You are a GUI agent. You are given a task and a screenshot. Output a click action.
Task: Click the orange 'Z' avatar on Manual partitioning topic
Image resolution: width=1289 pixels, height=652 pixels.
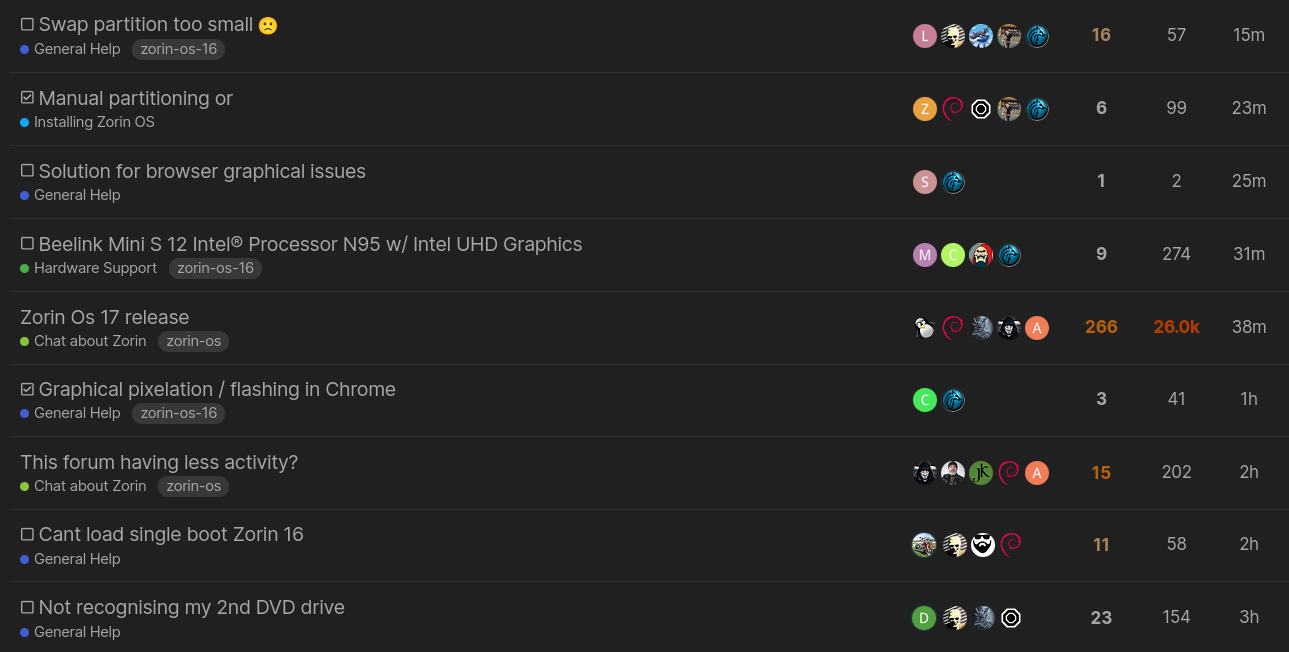click(x=924, y=109)
